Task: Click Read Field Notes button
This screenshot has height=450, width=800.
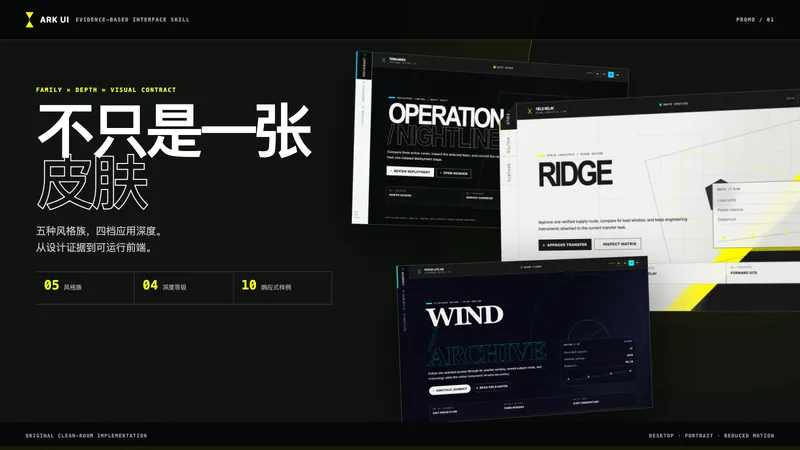Action: click(492, 387)
